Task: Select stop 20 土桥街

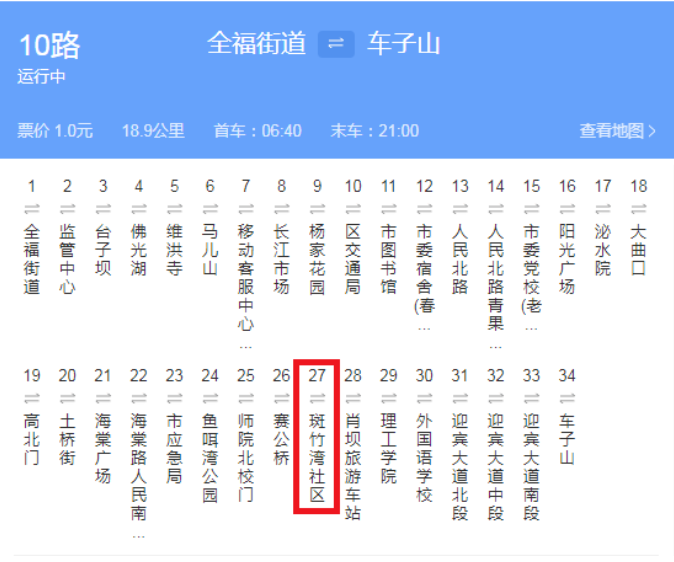Action: click(67, 439)
